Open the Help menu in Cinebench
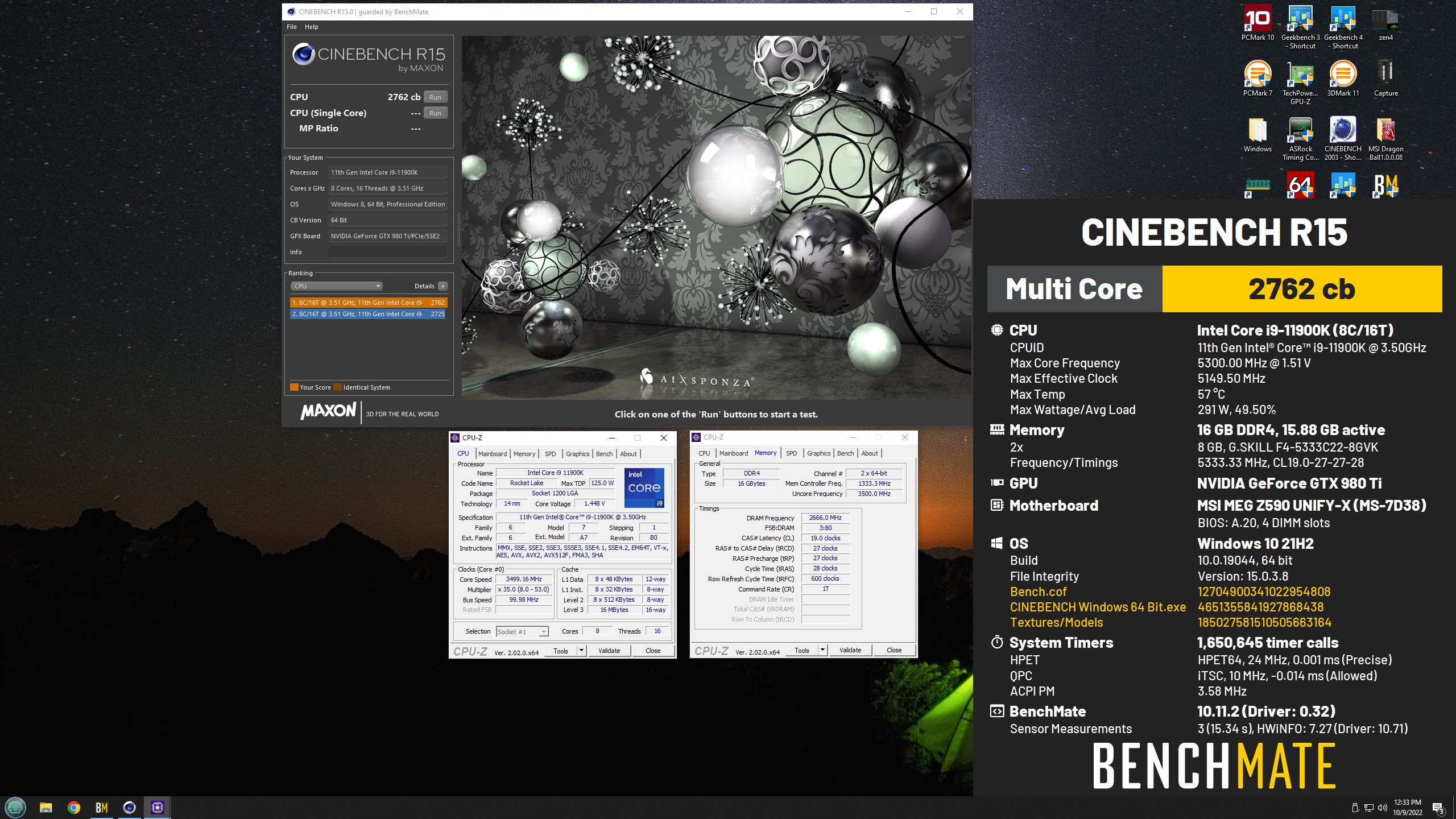1456x819 pixels. [311, 27]
